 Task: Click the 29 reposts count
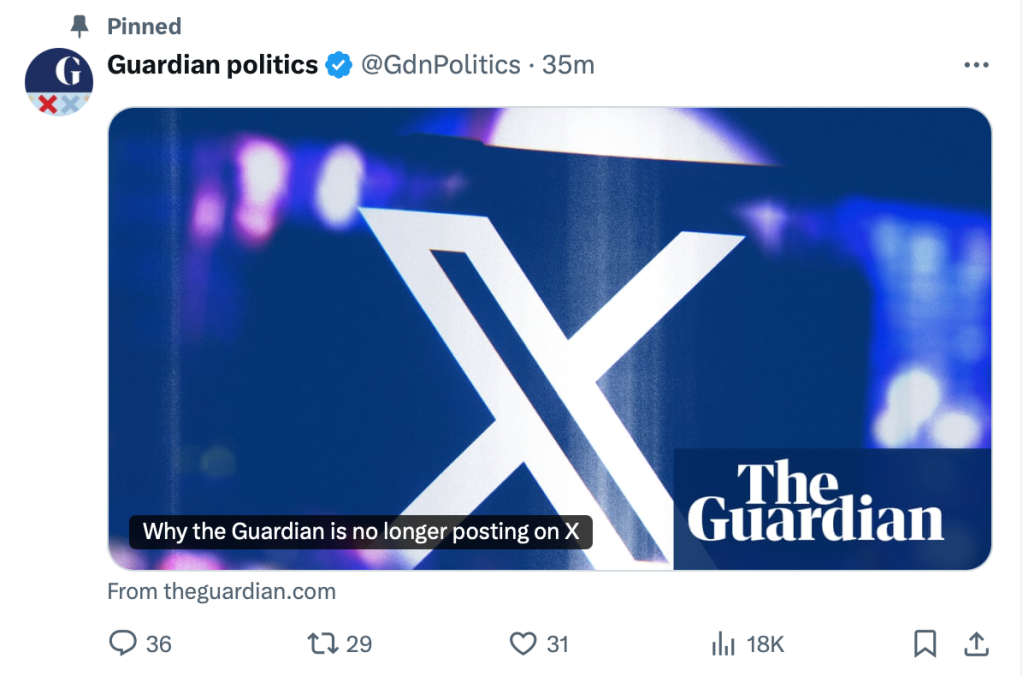point(358,644)
